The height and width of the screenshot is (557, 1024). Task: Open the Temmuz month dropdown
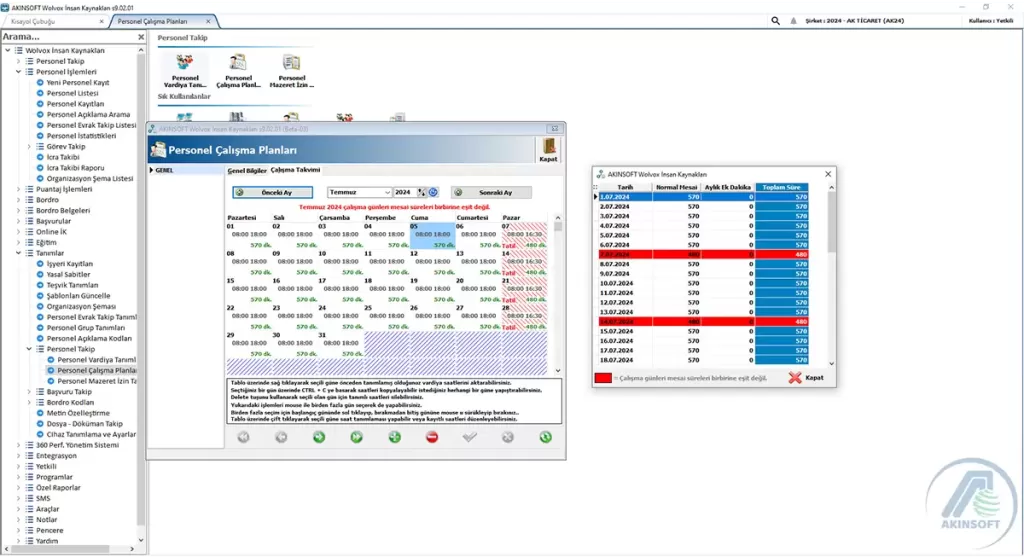(x=387, y=193)
